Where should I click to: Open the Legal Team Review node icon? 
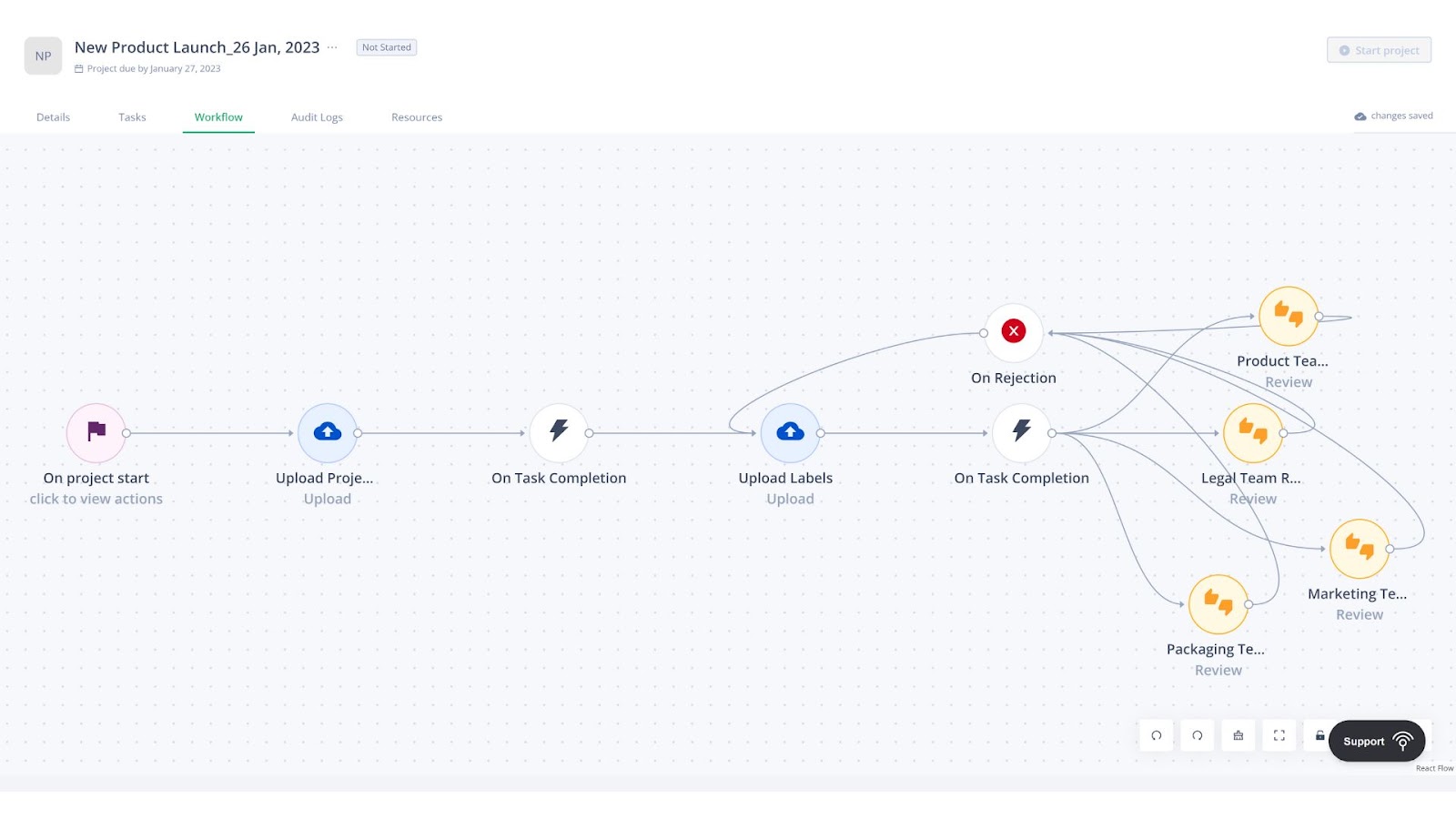(1253, 432)
